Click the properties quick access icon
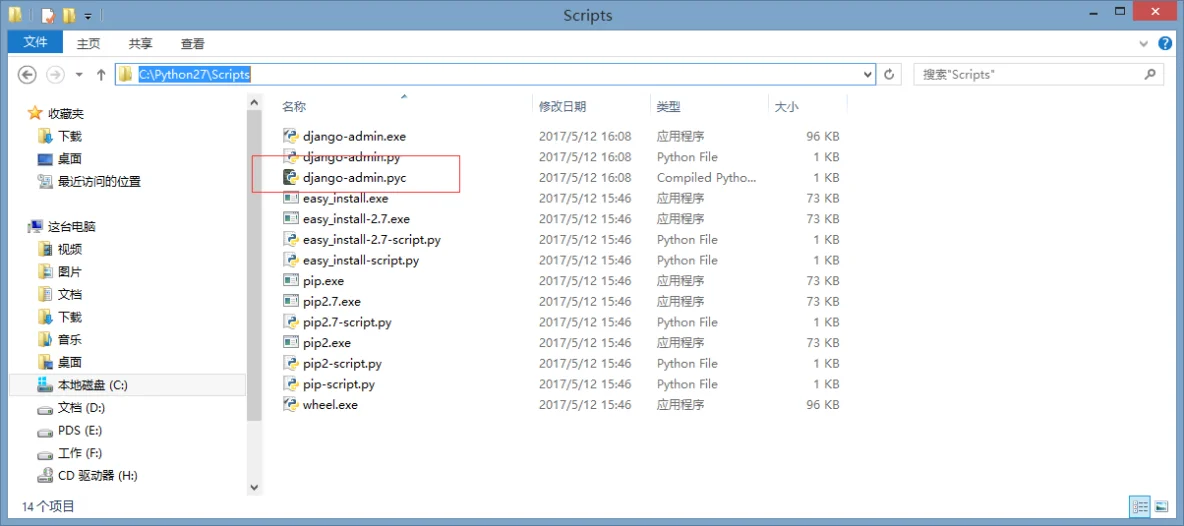The image size is (1184, 526). pos(48,15)
